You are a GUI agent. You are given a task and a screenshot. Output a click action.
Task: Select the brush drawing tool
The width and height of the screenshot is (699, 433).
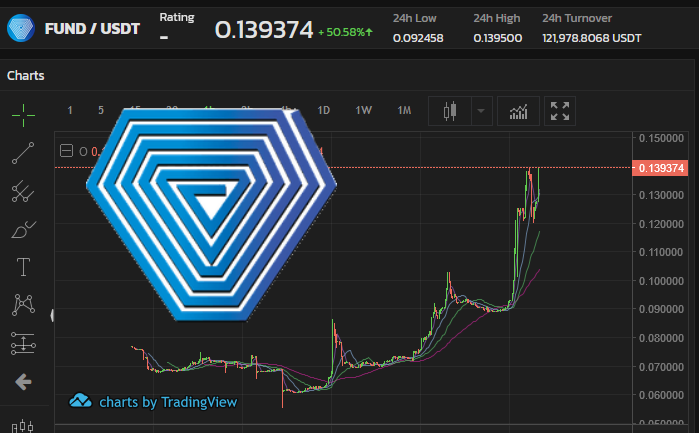(23, 230)
